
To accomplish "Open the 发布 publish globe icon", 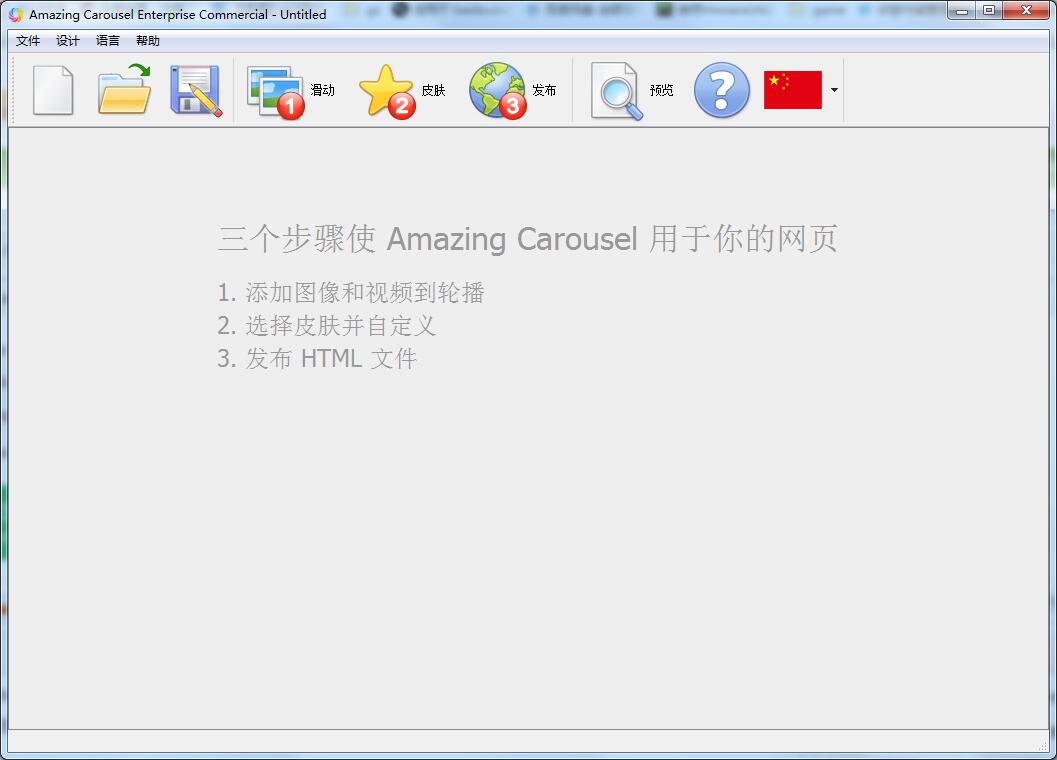I will [x=498, y=90].
